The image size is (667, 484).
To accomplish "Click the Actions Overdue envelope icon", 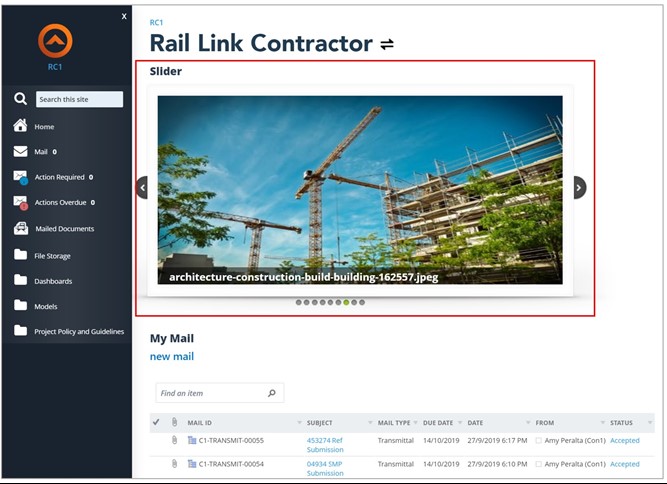I will pyautogui.click(x=20, y=202).
